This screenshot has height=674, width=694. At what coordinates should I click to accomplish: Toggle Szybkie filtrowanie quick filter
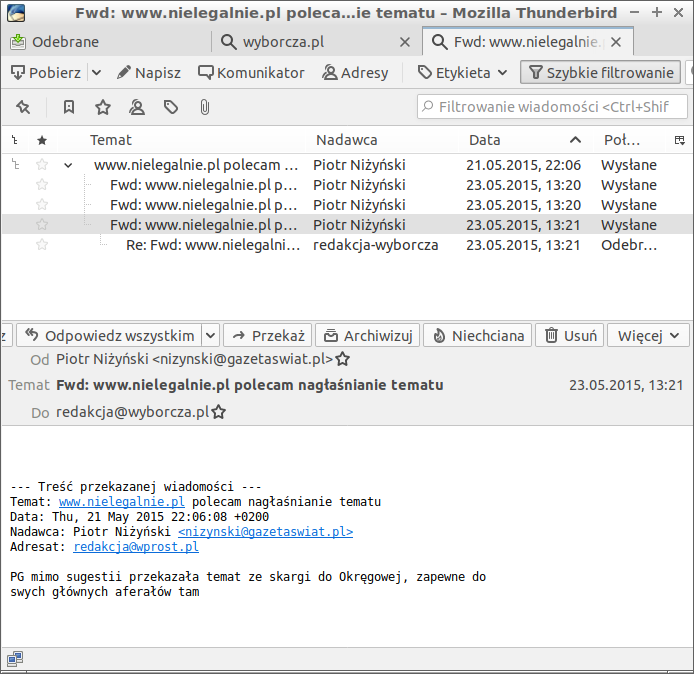601,73
